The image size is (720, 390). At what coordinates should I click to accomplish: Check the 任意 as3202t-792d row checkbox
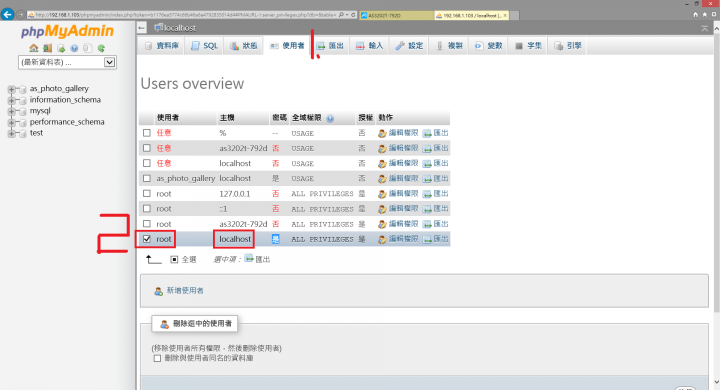coord(146,148)
